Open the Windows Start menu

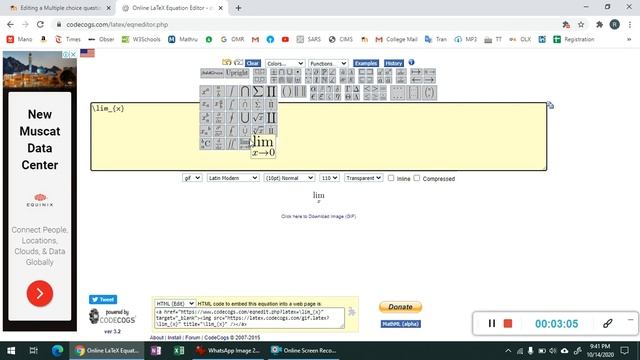(x=11, y=351)
